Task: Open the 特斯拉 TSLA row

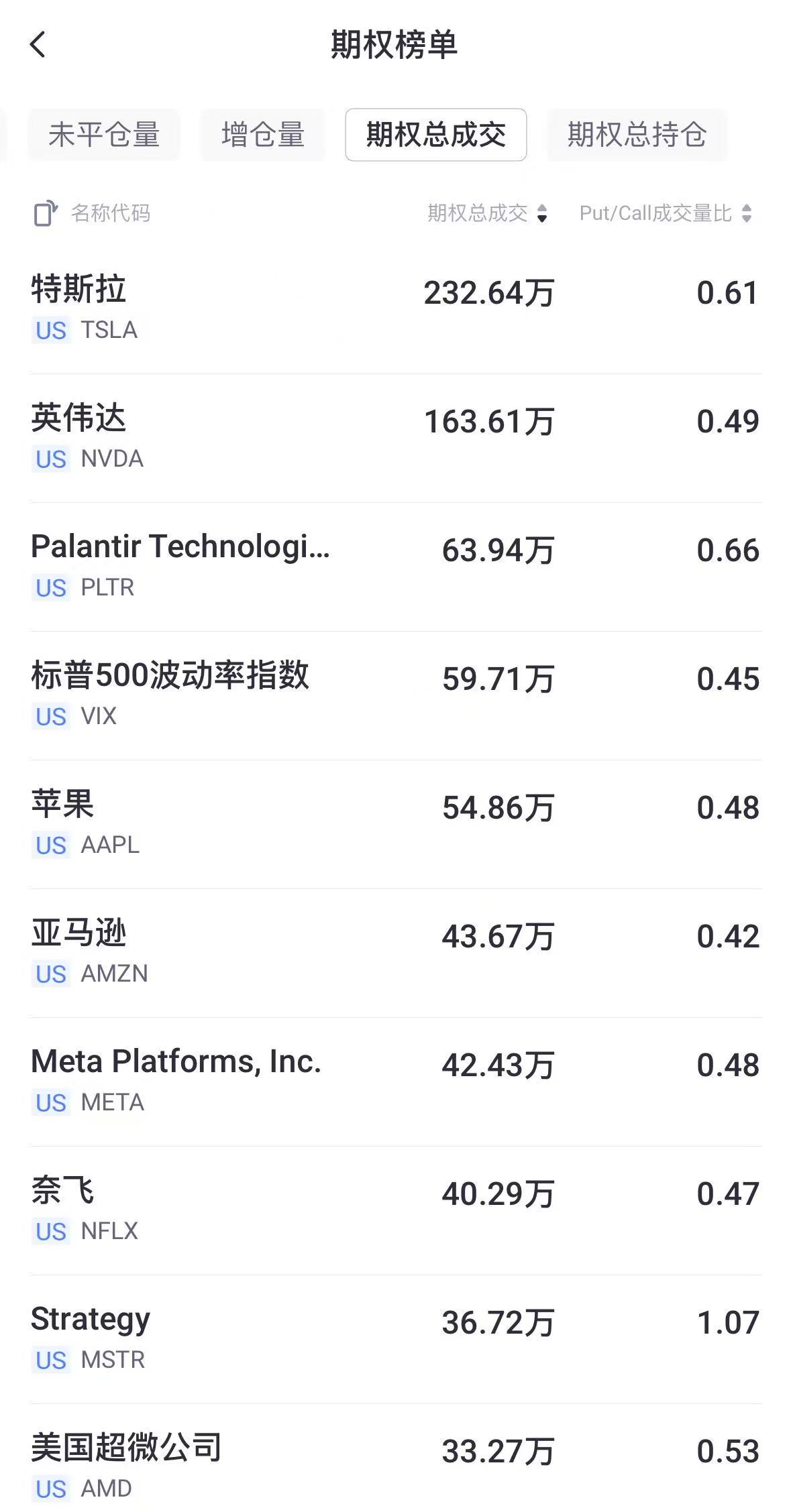Action: (395, 309)
